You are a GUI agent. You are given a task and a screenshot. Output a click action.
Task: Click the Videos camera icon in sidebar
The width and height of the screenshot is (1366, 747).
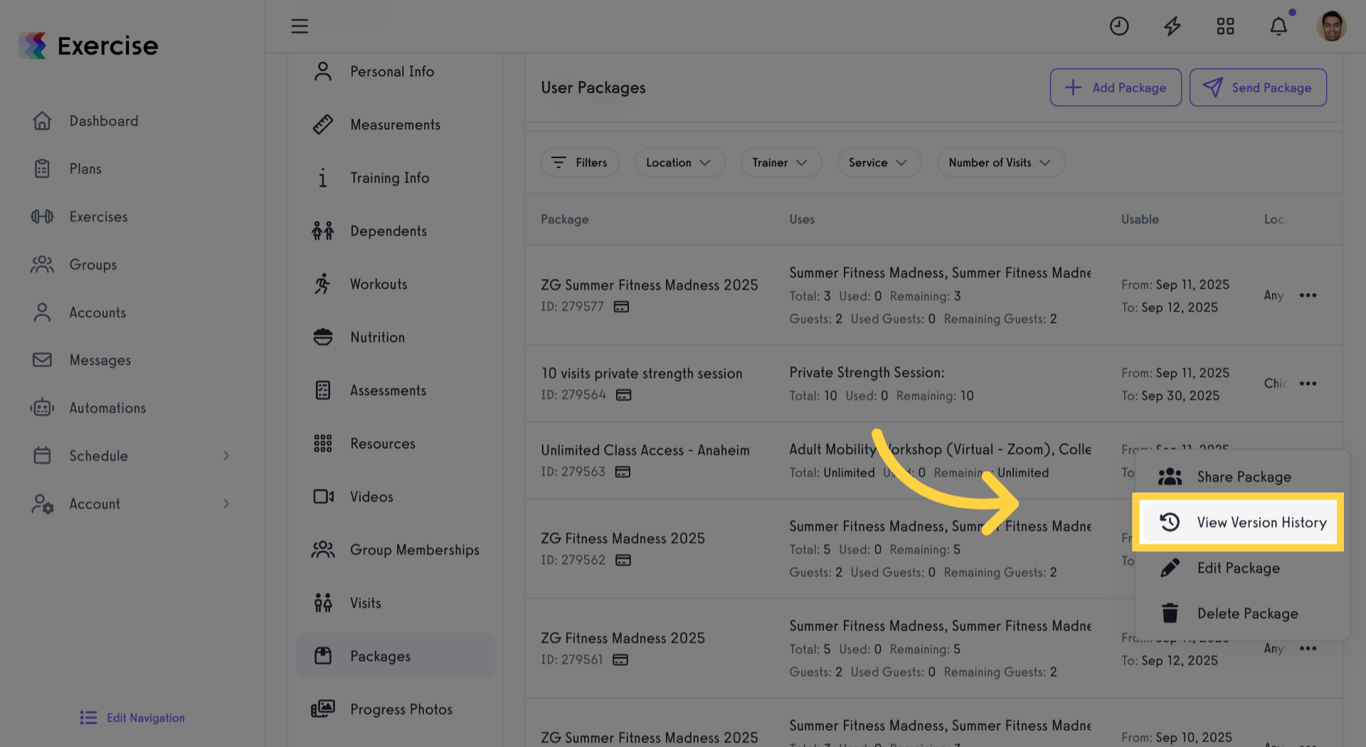(x=322, y=496)
